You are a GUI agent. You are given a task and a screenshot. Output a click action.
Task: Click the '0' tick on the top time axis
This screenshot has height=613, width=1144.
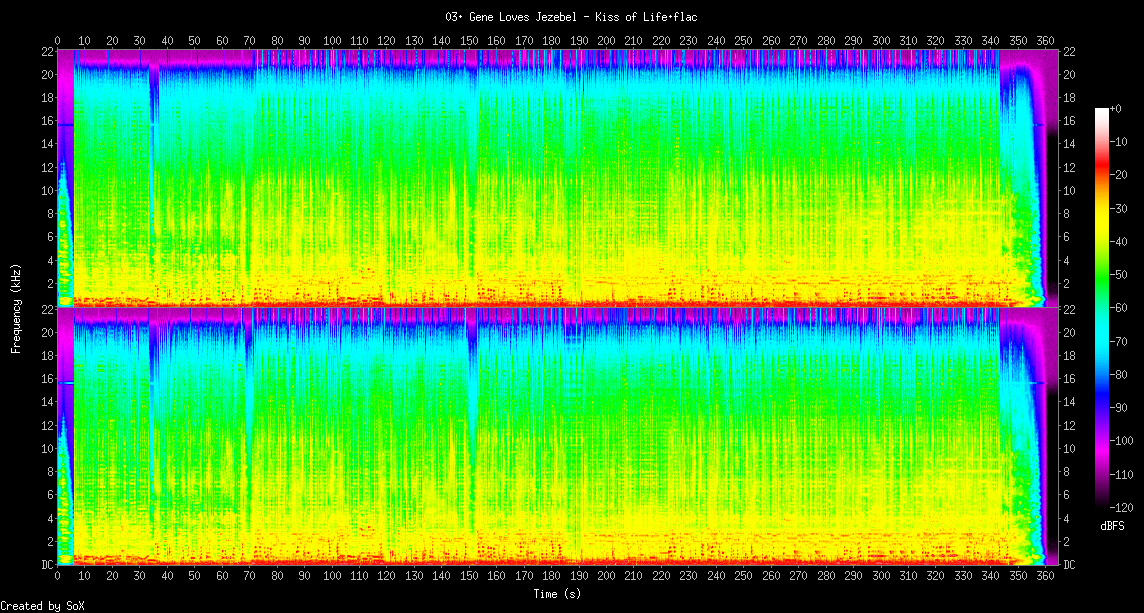58,40
